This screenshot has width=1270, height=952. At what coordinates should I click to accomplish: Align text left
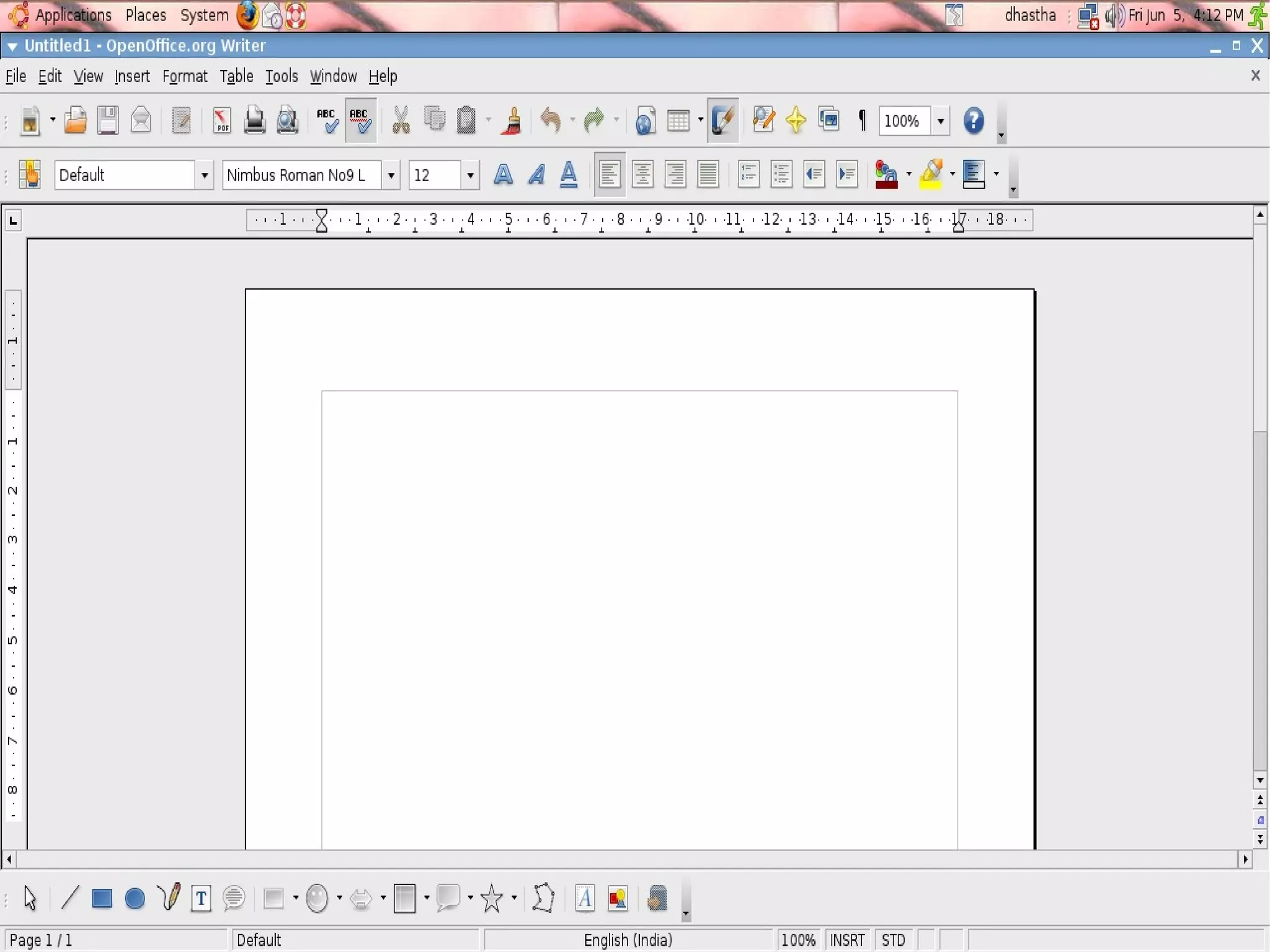tap(610, 174)
